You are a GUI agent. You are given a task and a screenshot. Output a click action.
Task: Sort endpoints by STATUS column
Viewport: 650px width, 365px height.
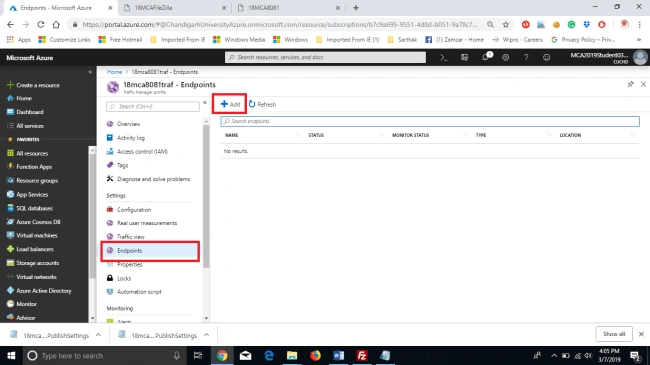[316, 135]
